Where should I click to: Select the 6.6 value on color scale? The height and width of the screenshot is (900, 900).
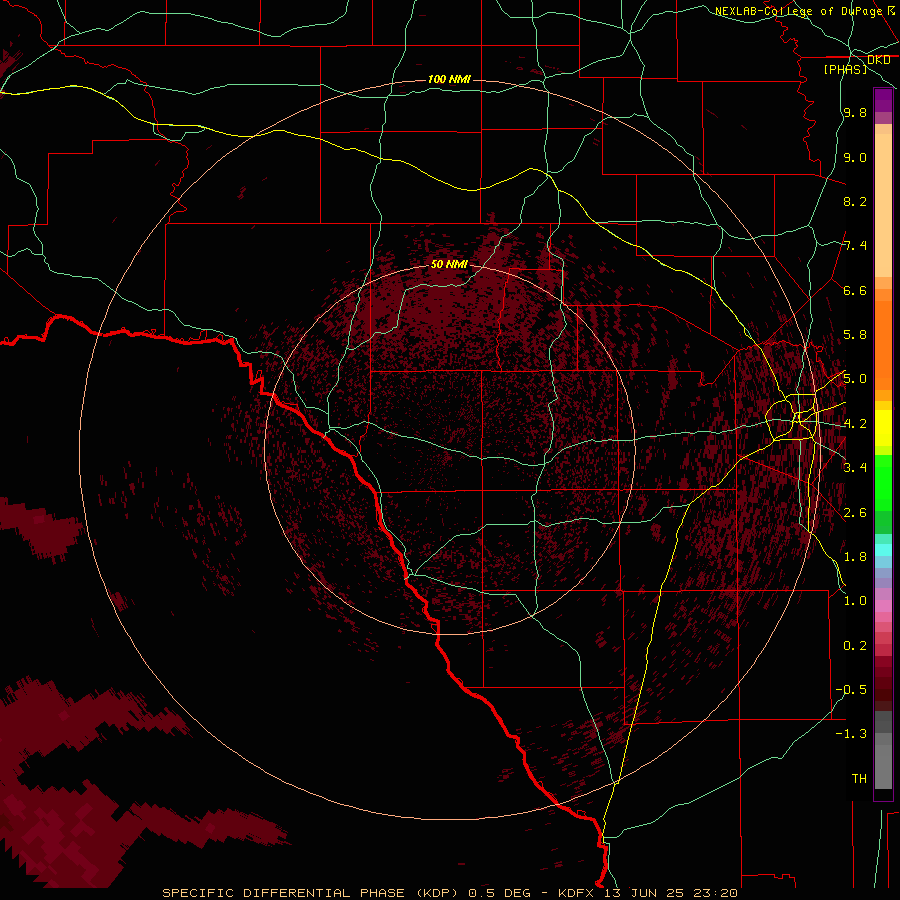coord(855,290)
